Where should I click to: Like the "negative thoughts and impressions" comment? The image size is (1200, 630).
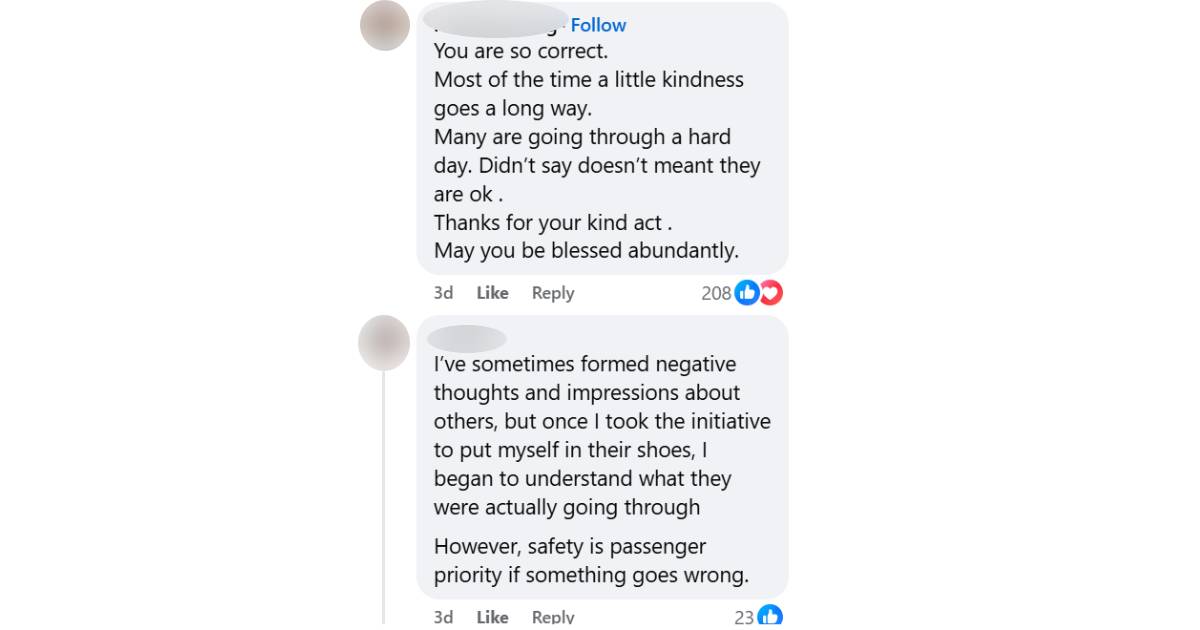(492, 617)
